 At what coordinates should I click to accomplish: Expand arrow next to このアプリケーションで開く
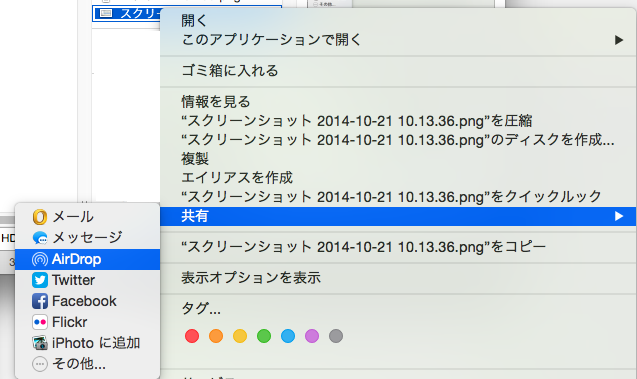click(x=619, y=40)
